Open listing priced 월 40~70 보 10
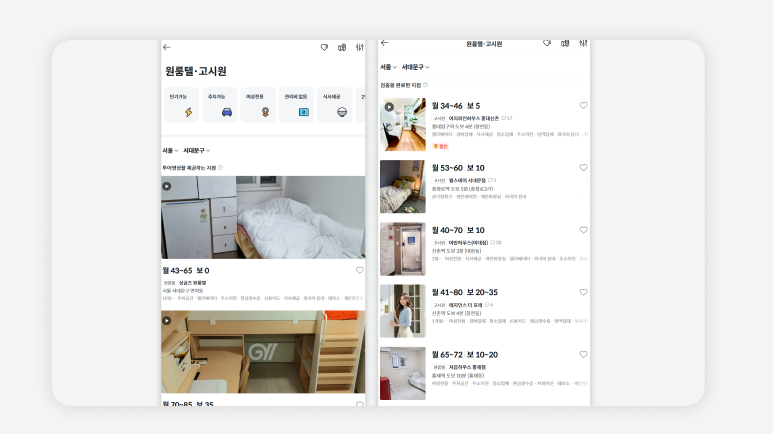 (x=458, y=230)
